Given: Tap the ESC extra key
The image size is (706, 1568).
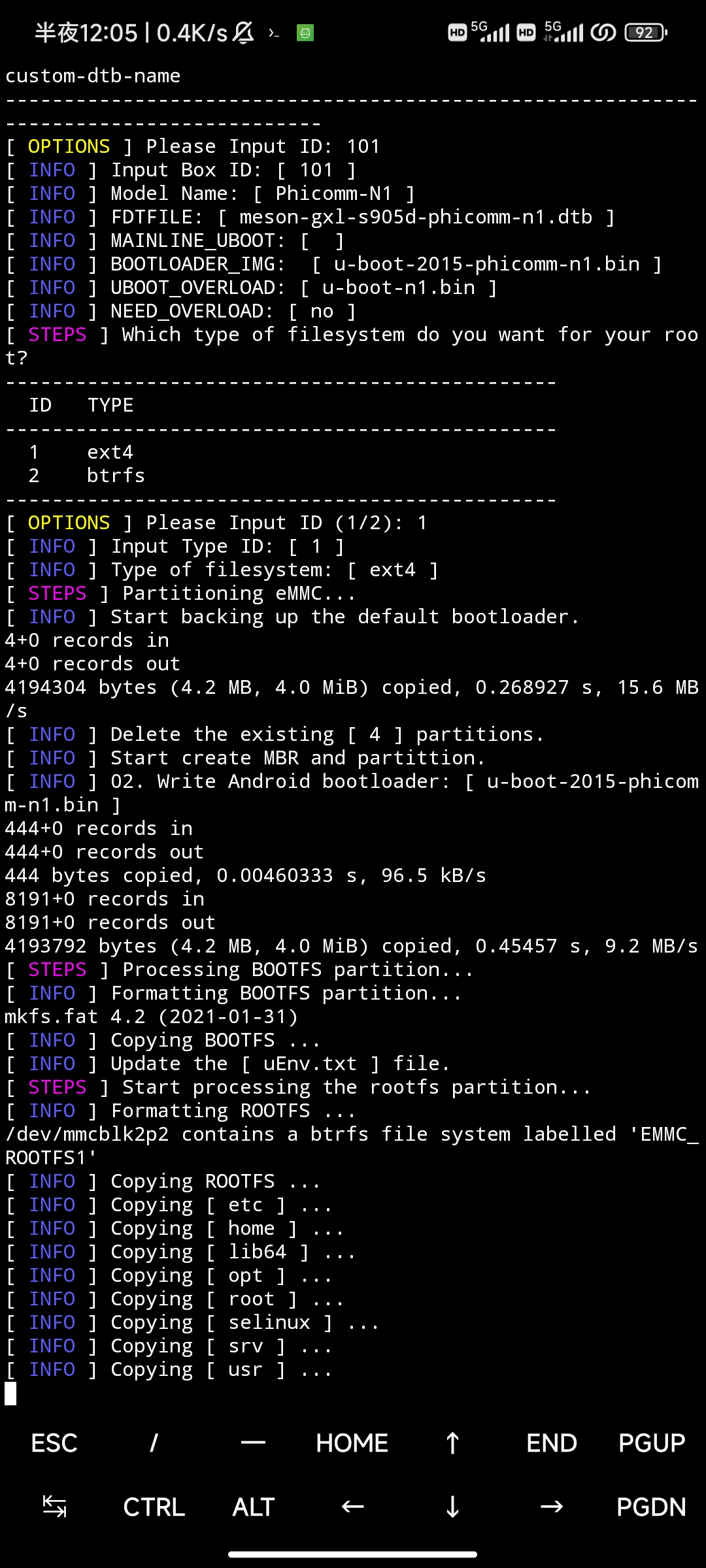Looking at the screenshot, I should [54, 1443].
